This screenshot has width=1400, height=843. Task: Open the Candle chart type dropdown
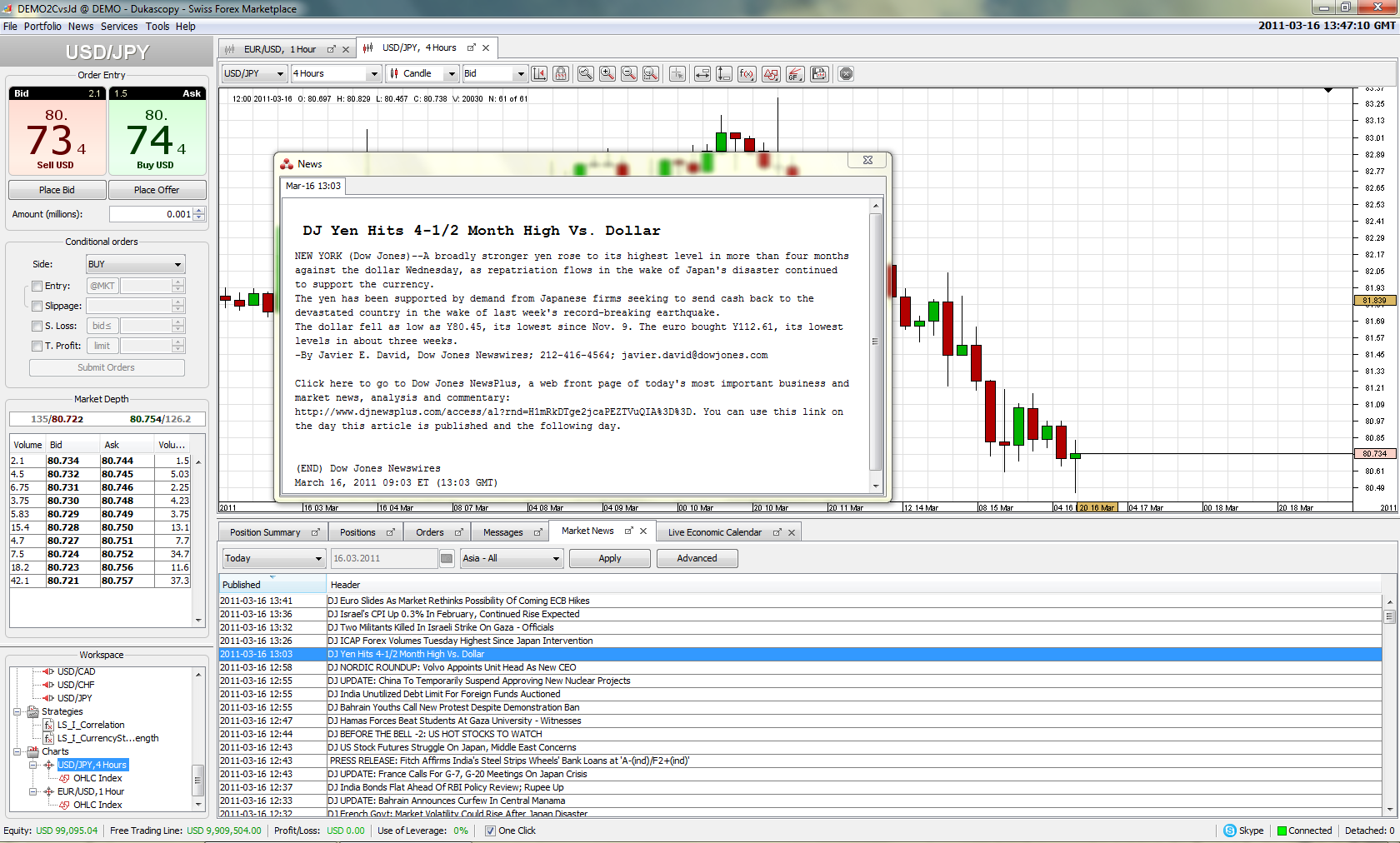(422, 73)
